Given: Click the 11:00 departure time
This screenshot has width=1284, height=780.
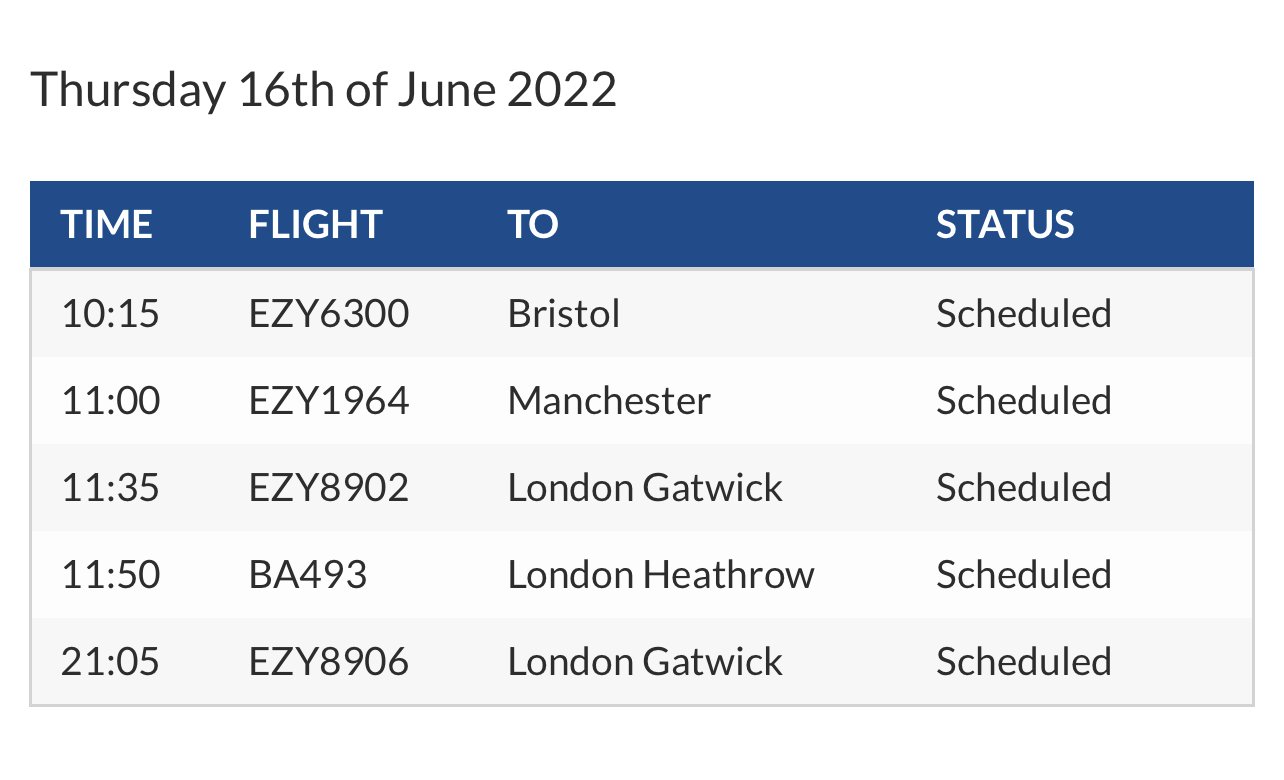Looking at the screenshot, I should (x=110, y=401).
